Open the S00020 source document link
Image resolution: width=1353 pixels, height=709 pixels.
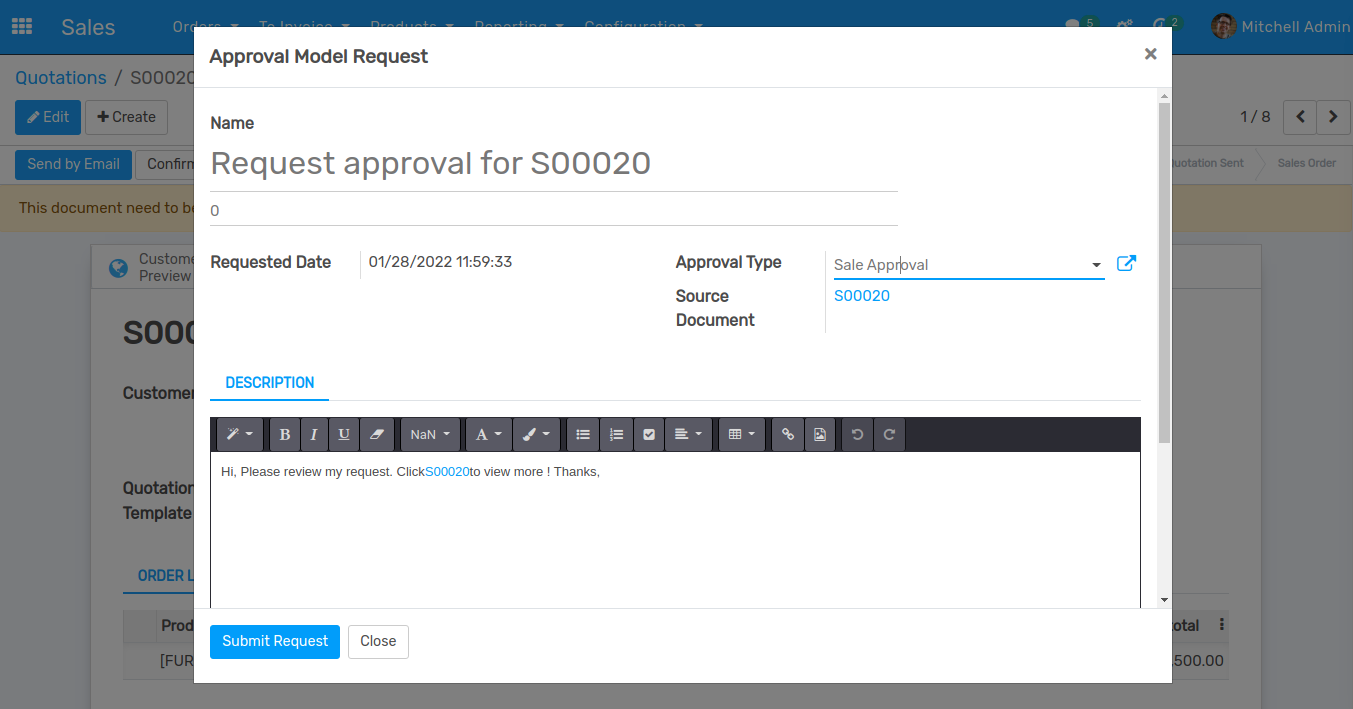coord(862,296)
